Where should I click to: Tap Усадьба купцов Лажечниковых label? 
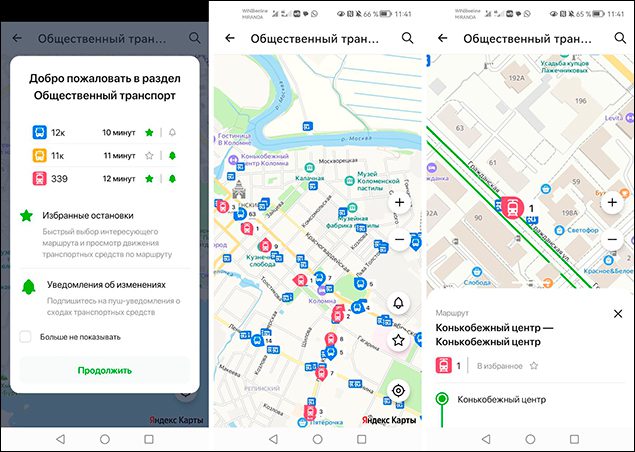[x=565, y=67]
